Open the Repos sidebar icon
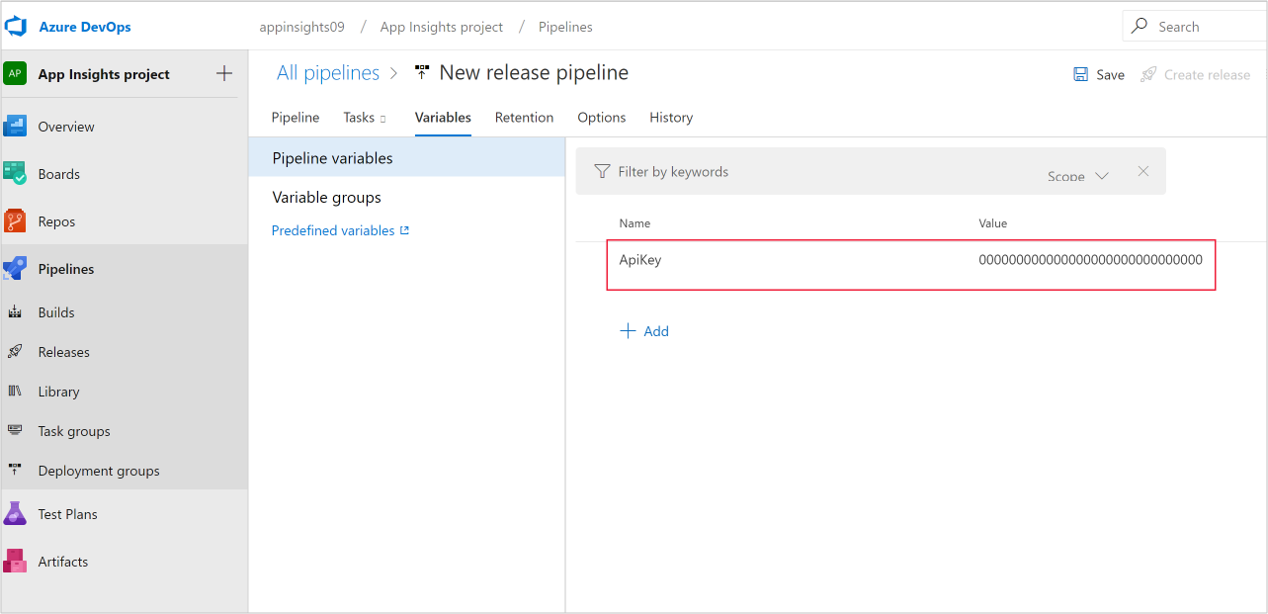This screenshot has height=614, width=1268. click(15, 221)
